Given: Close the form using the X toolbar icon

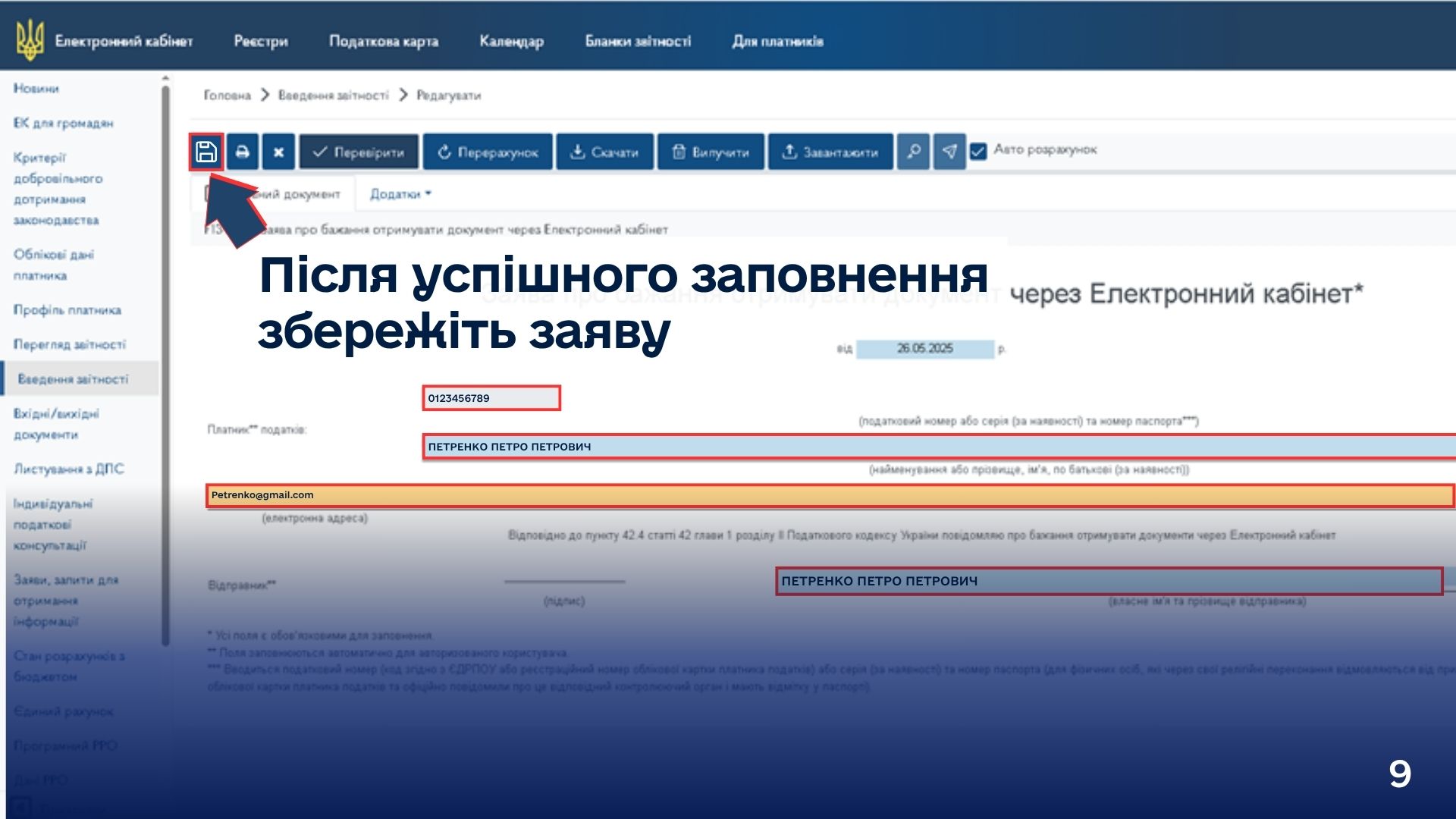Looking at the screenshot, I should (278, 152).
